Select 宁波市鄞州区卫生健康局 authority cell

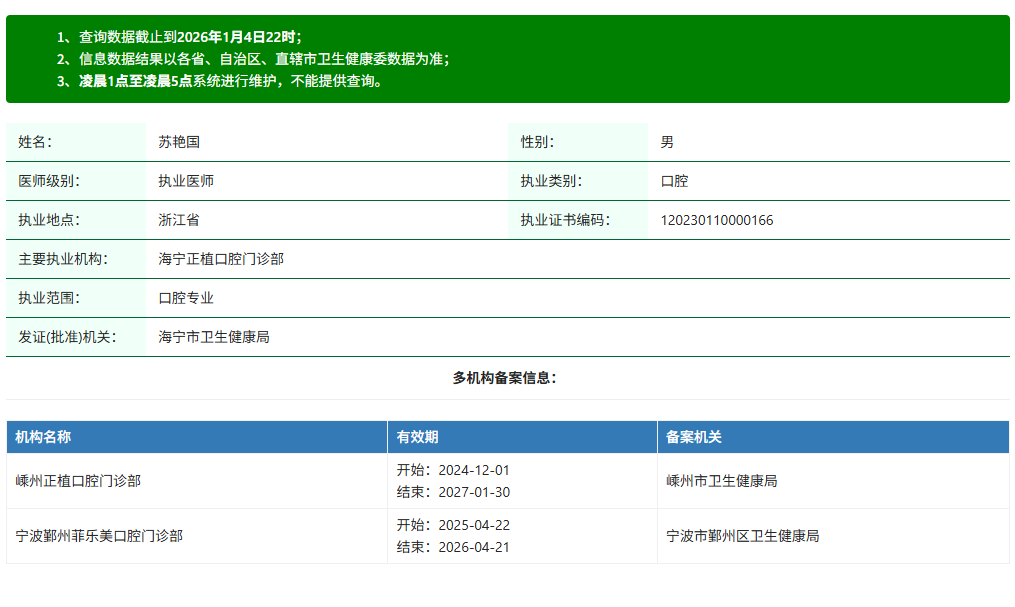[731, 537]
